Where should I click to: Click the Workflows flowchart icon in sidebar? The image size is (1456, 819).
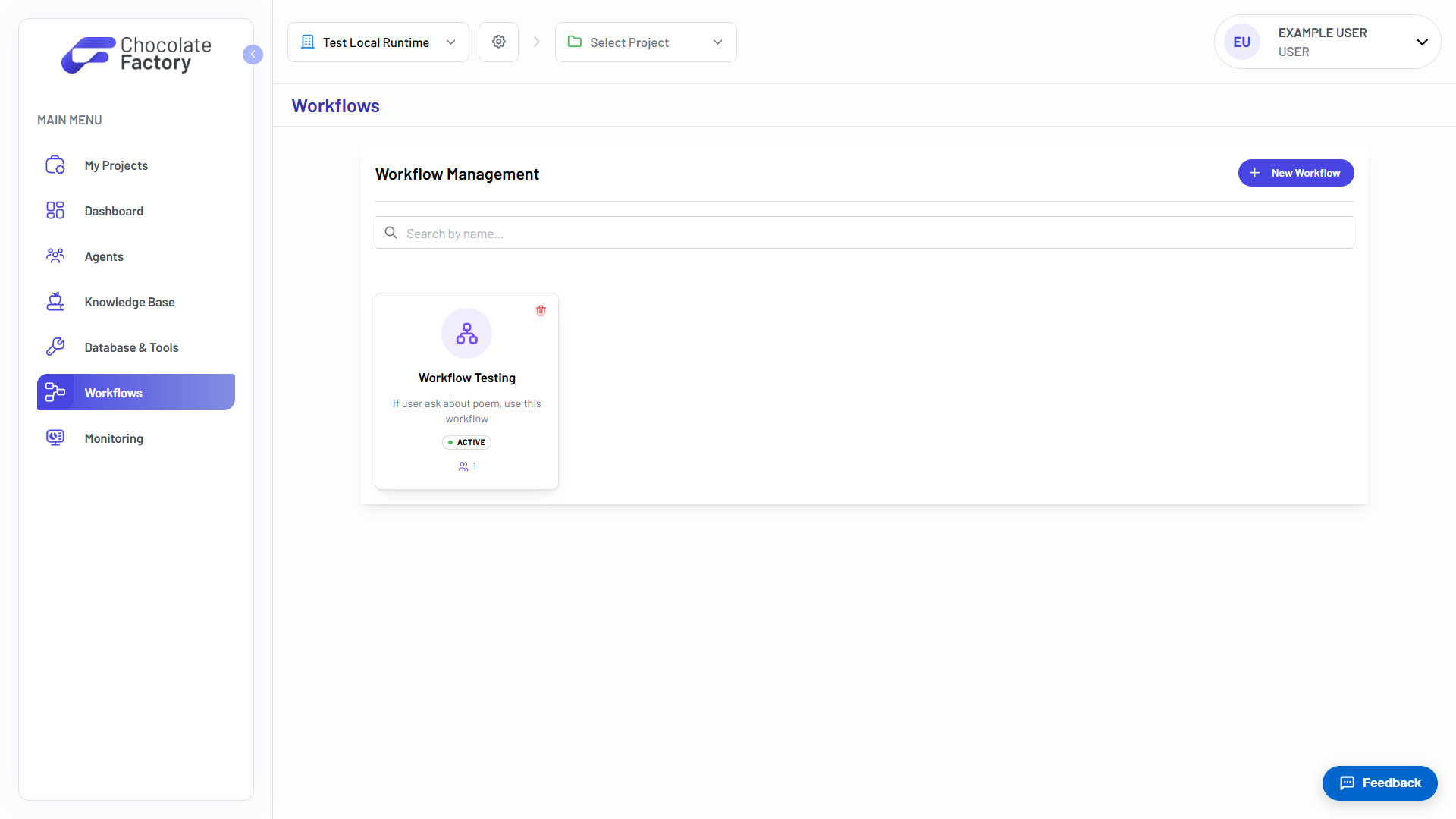(55, 392)
